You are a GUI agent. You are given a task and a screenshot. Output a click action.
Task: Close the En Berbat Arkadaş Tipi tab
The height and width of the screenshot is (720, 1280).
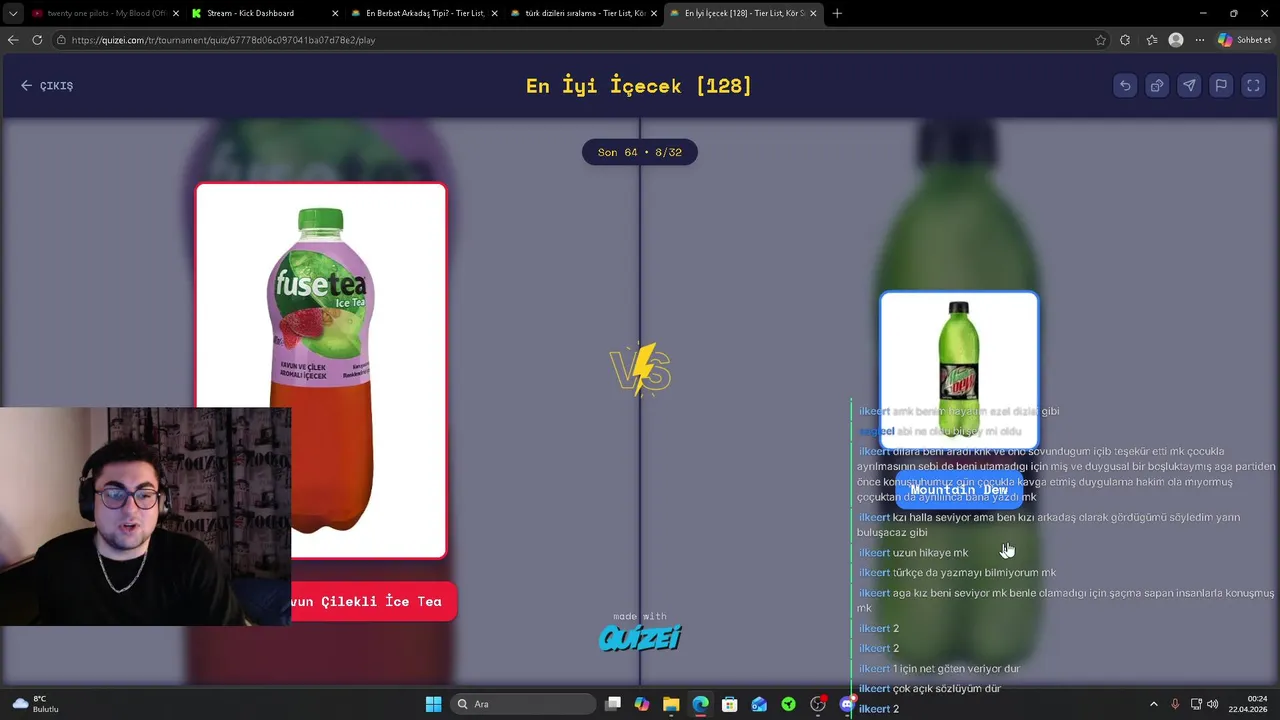[x=494, y=13]
